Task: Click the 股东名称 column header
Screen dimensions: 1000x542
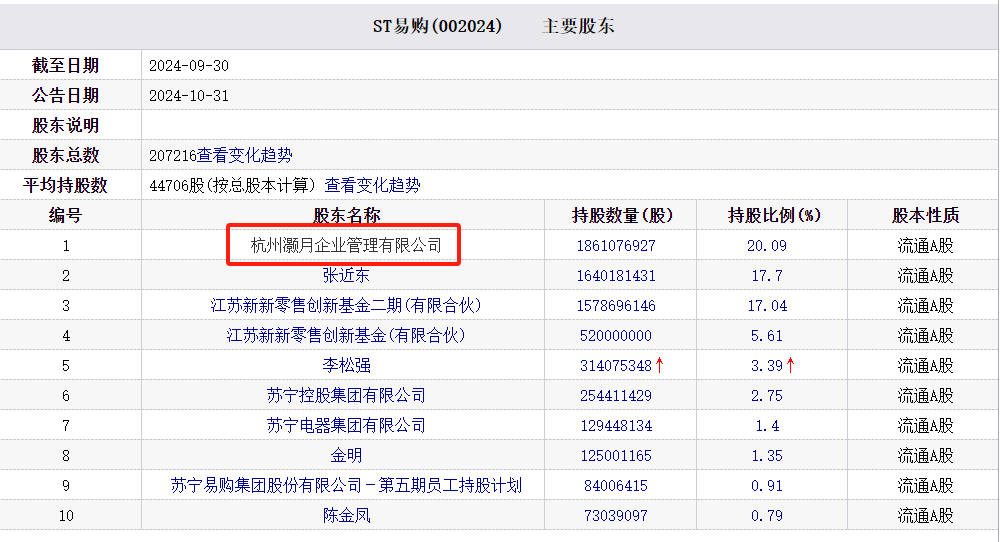Action: click(x=346, y=216)
